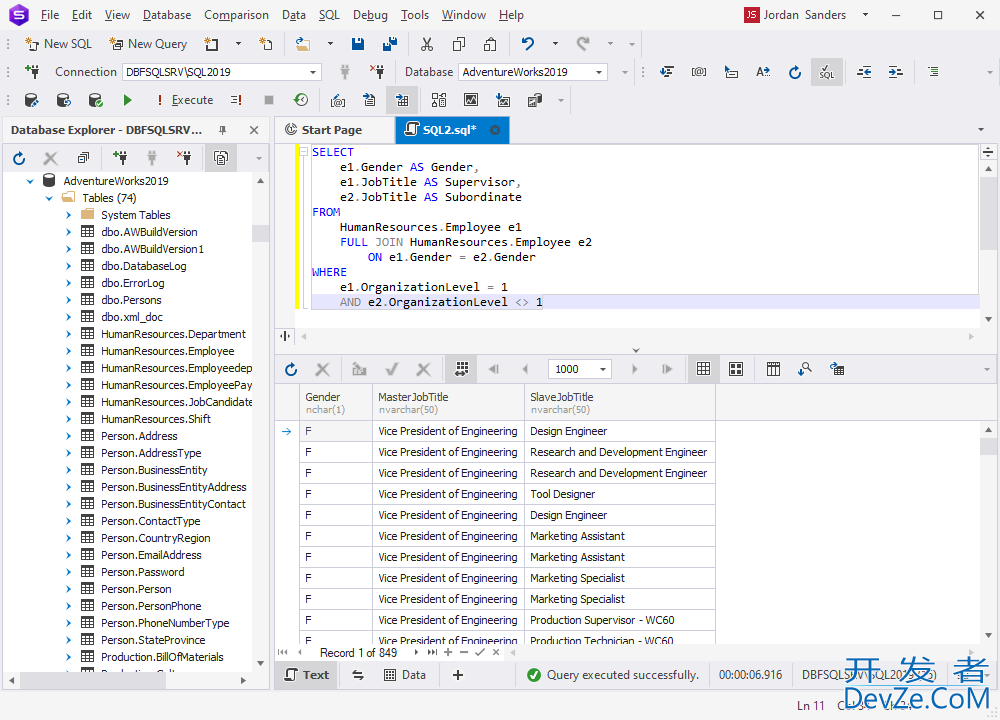Switch to the Text view tab
1000x720 pixels.
(x=307, y=675)
